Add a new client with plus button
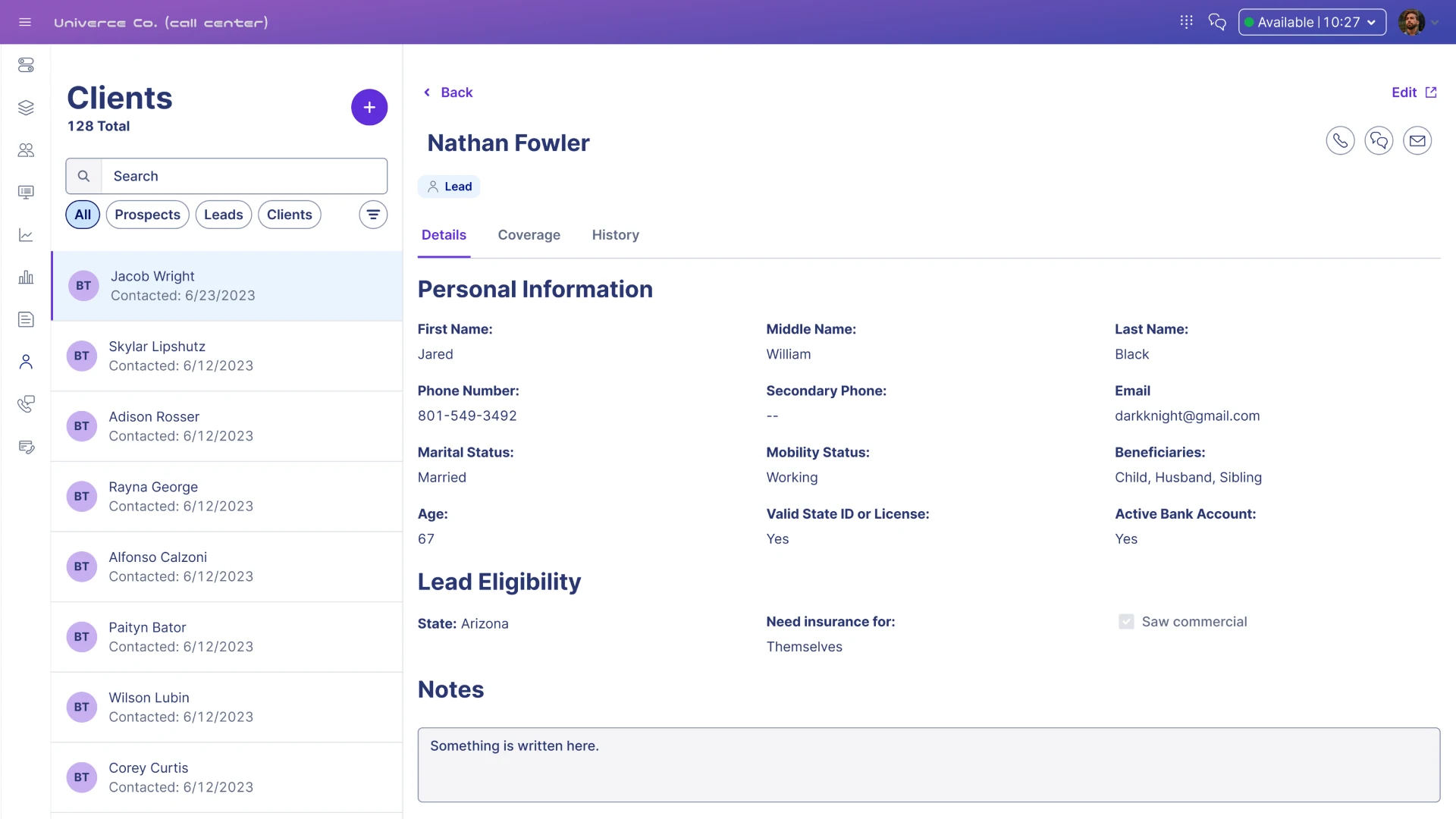The image size is (1456, 819). point(369,108)
